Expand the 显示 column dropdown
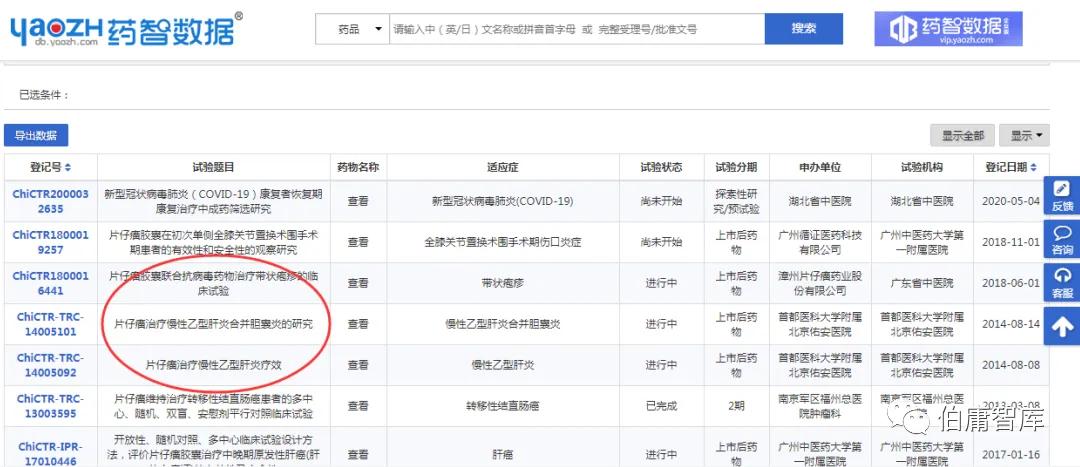1080x467 pixels. tap(1024, 136)
